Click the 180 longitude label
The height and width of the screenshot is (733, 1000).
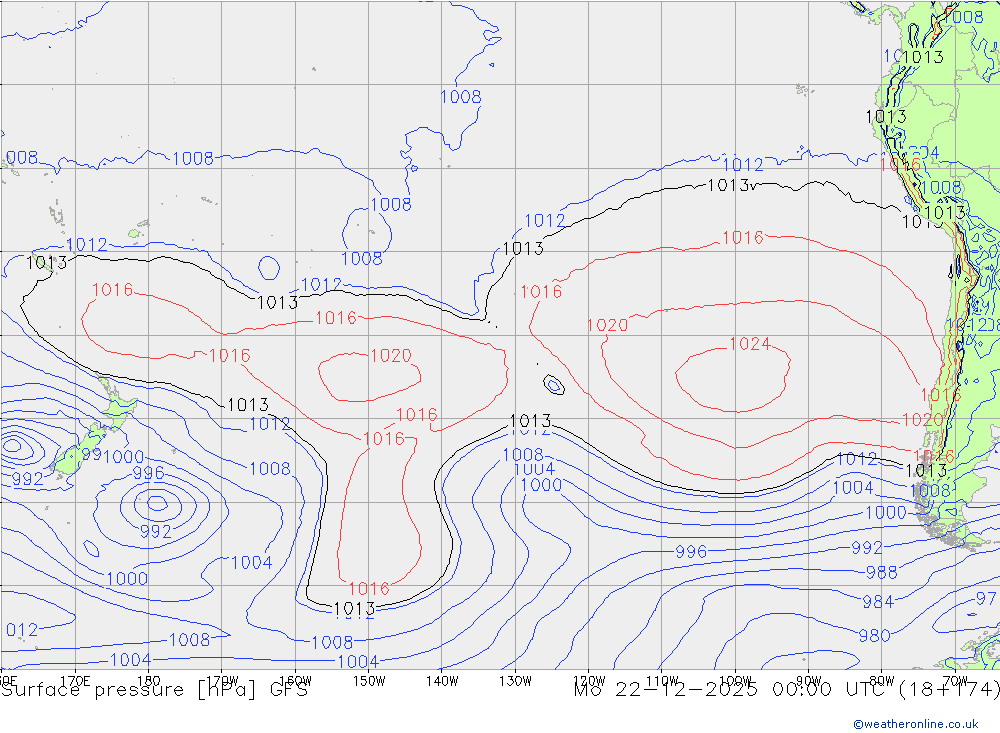click(149, 681)
